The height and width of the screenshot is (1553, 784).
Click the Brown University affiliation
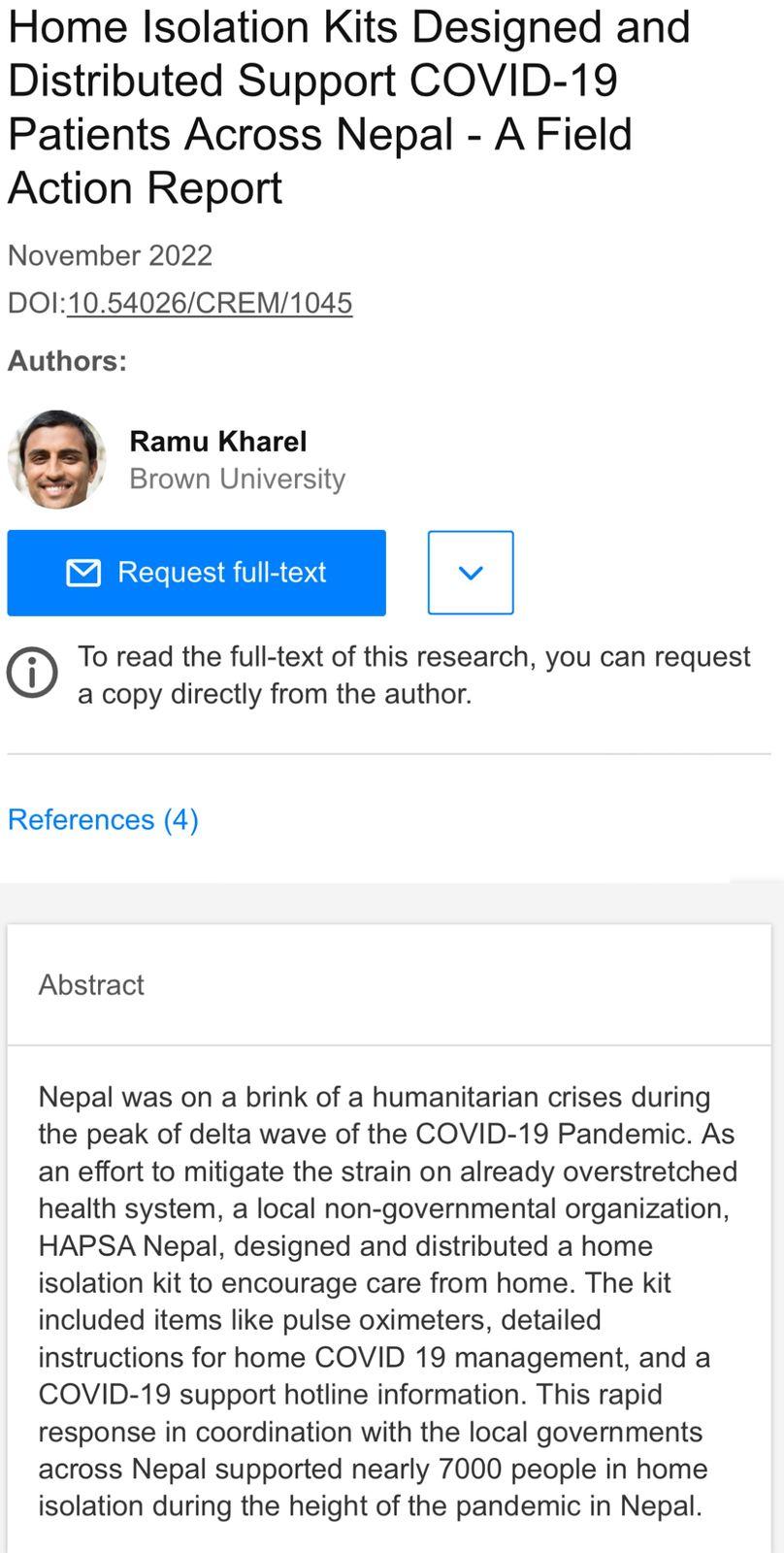coord(238,479)
